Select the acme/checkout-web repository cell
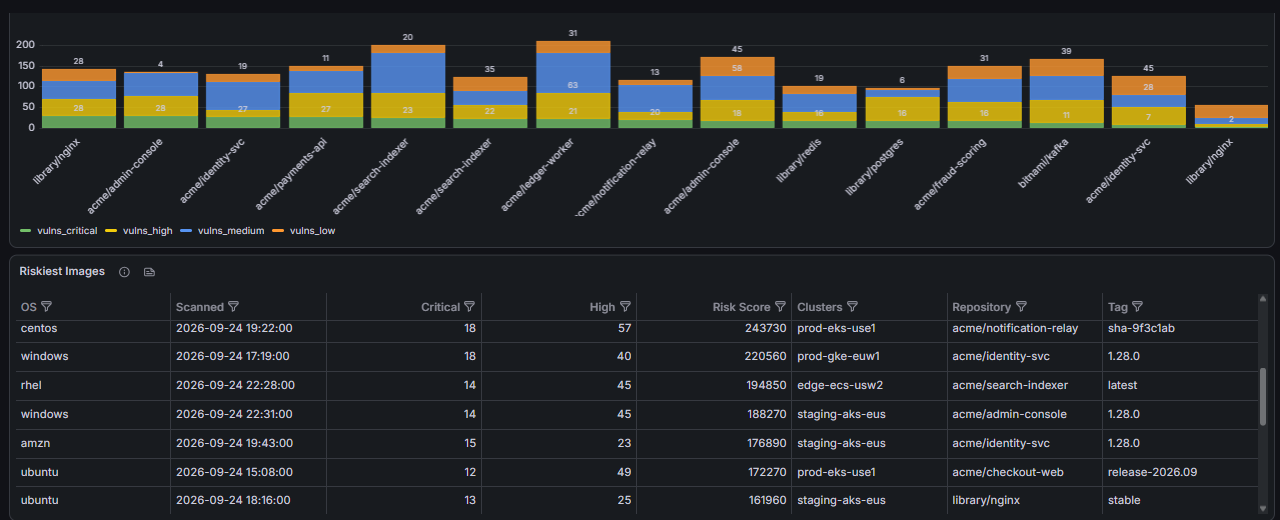The image size is (1280, 520). pos(1025,471)
